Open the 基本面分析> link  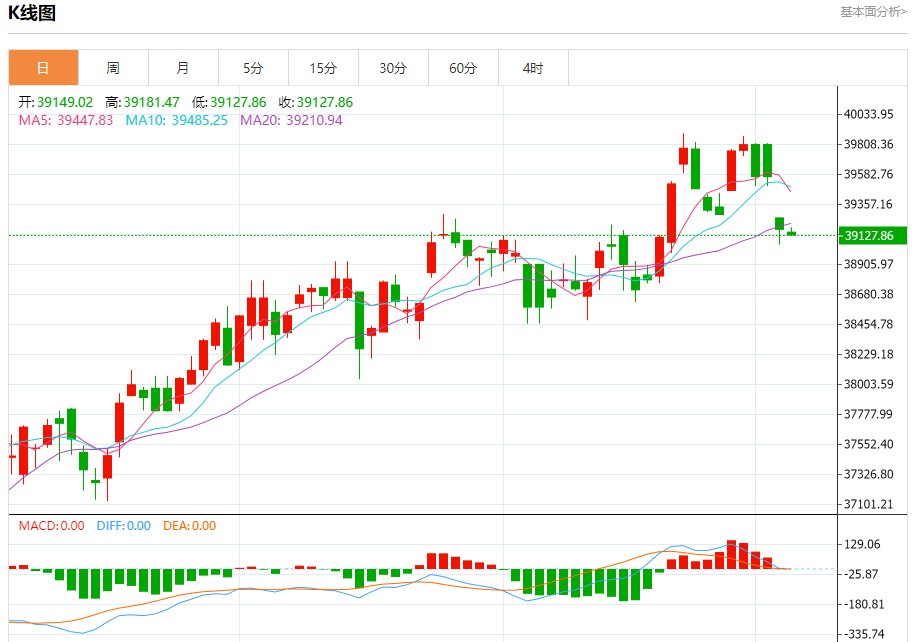pos(873,12)
